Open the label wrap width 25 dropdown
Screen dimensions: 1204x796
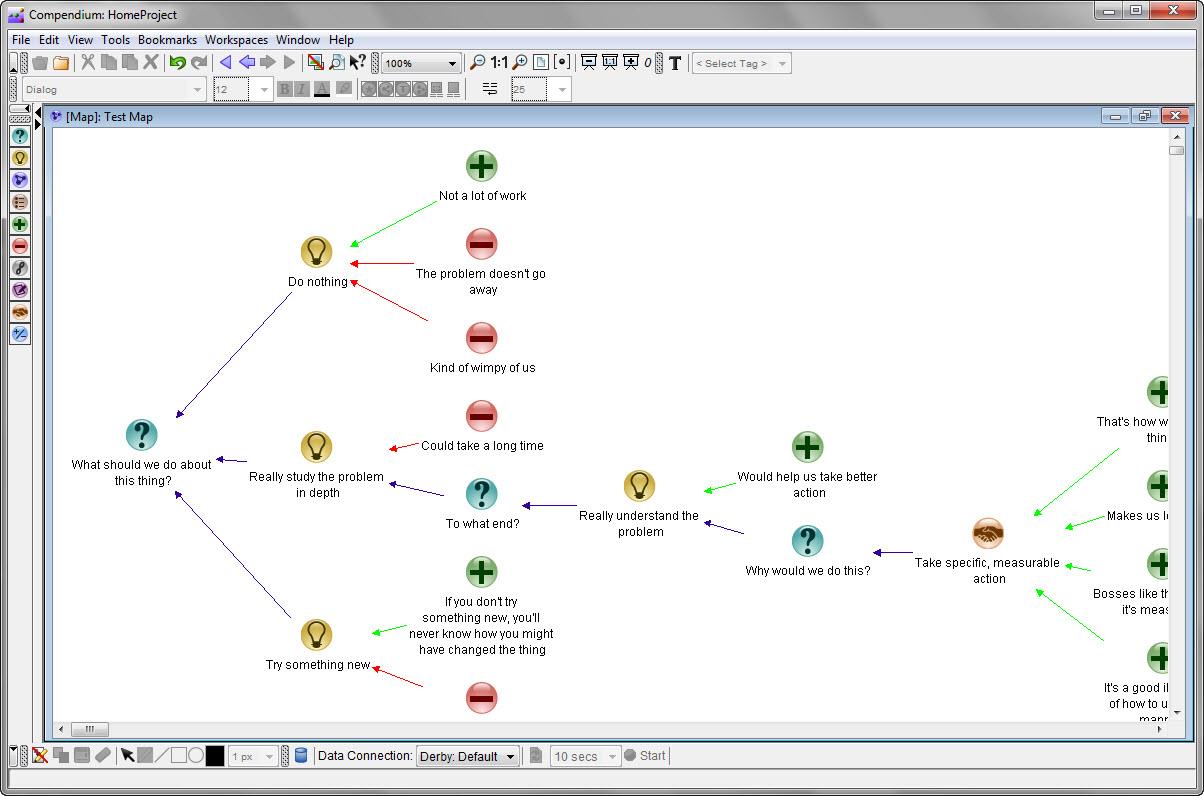[541, 90]
